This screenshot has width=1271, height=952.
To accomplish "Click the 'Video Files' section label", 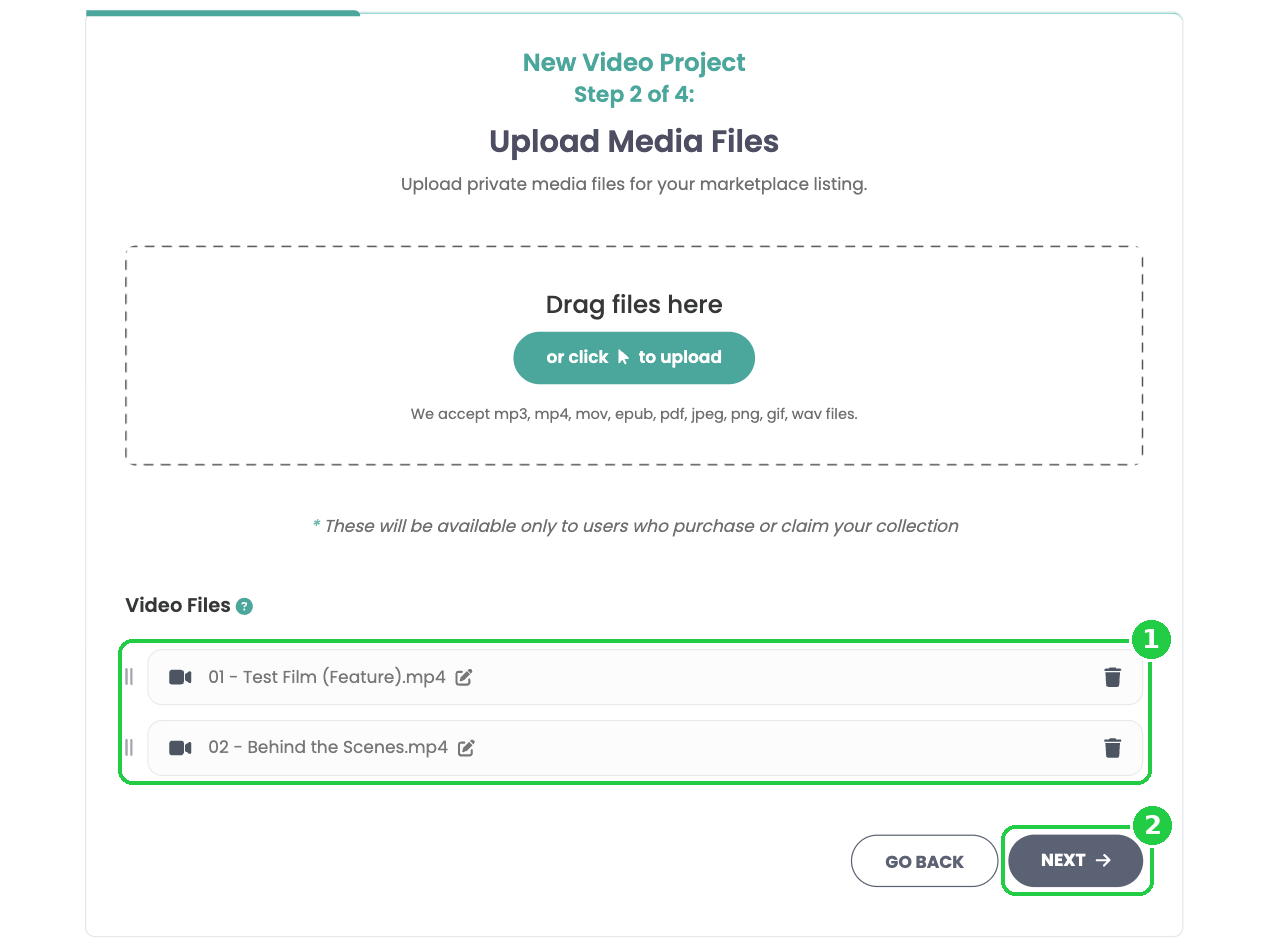I will pos(178,605).
